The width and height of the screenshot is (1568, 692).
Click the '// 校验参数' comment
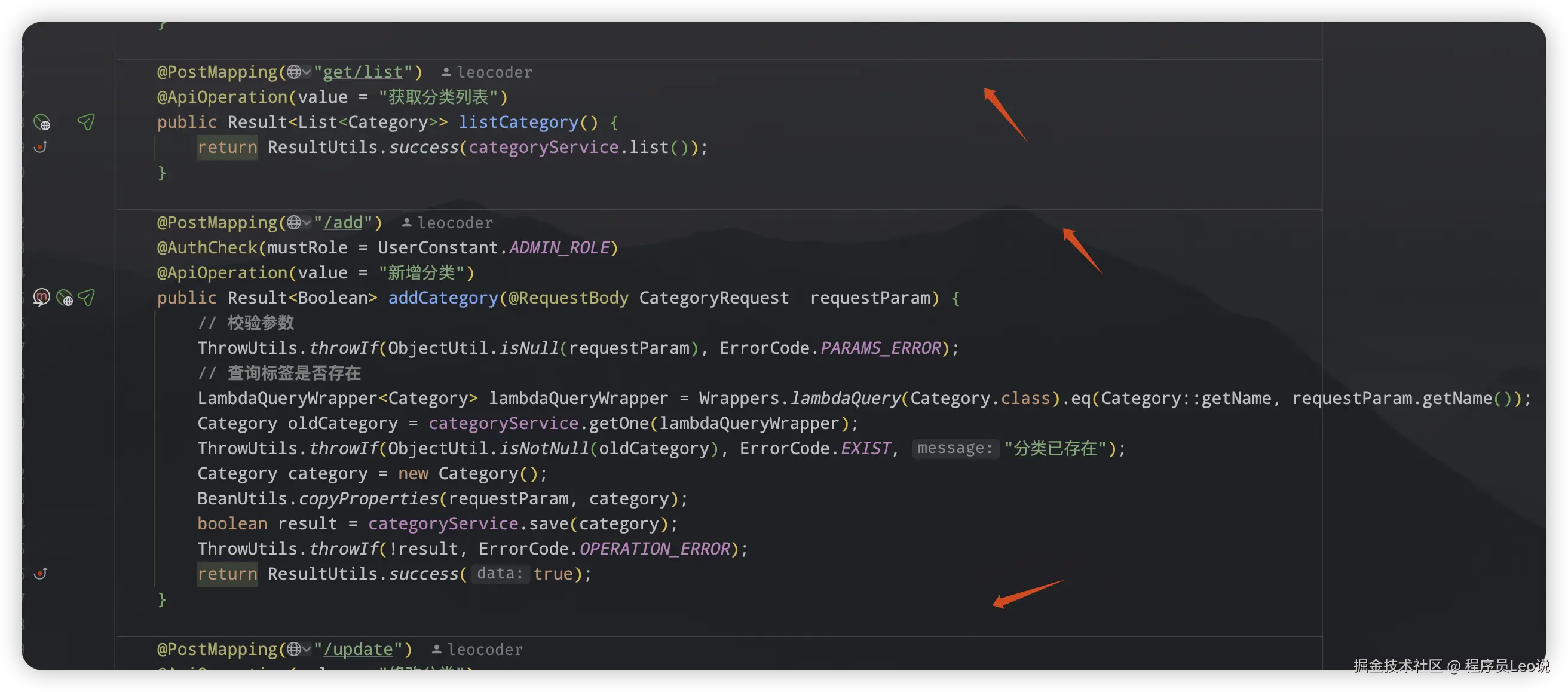pos(246,323)
